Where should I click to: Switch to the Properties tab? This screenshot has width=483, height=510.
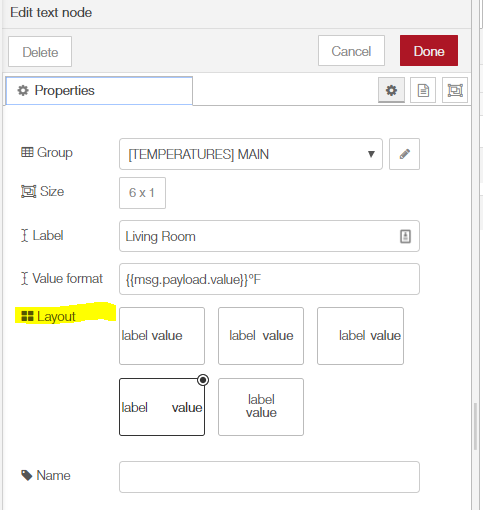99,91
